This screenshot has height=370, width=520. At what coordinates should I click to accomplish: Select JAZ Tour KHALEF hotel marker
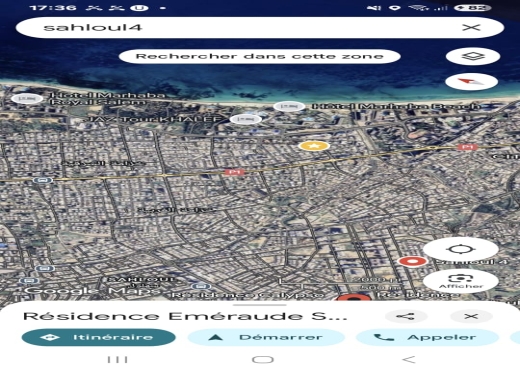pyautogui.click(x=246, y=119)
